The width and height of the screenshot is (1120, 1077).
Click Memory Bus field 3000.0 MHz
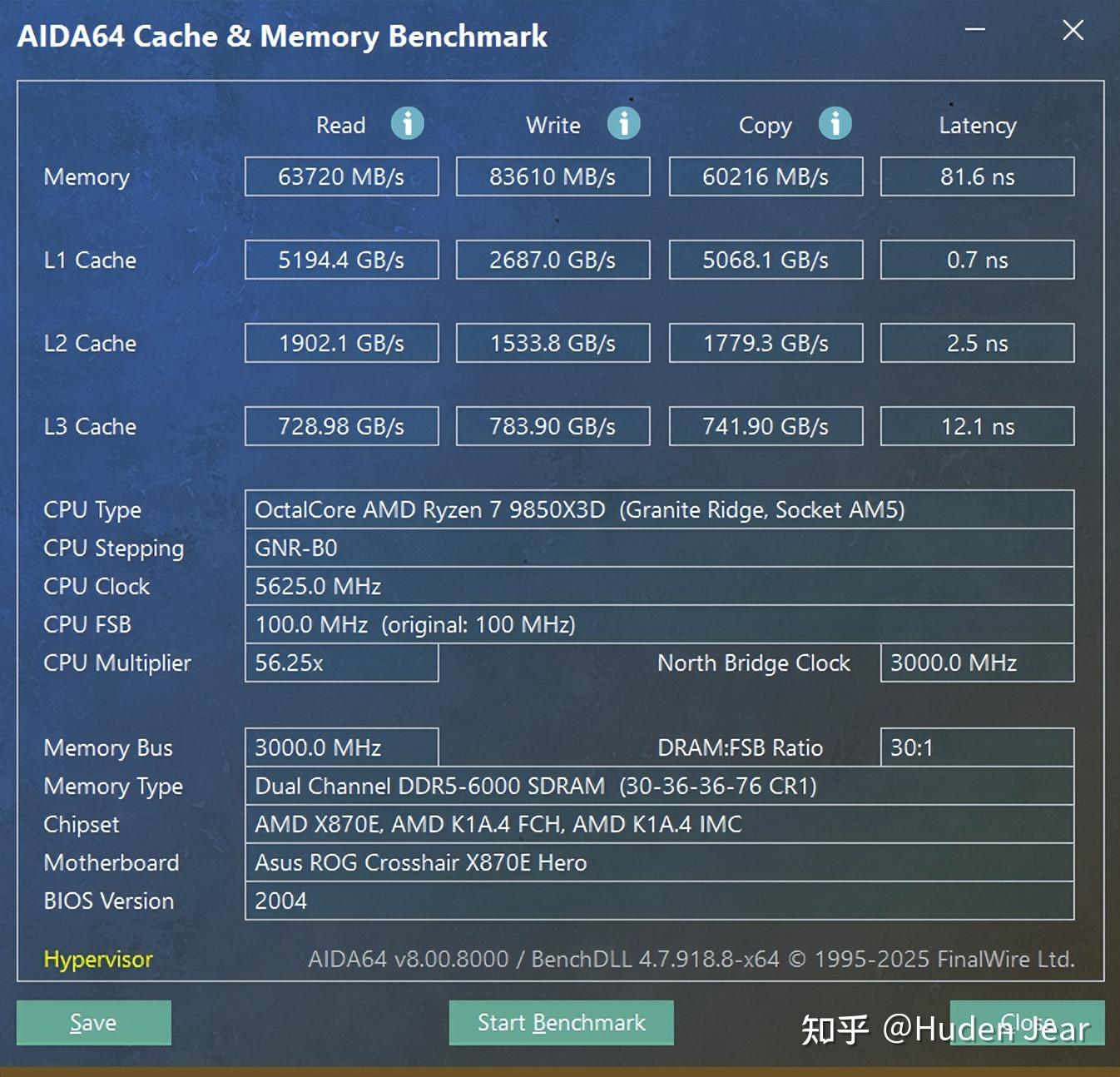tap(342, 747)
